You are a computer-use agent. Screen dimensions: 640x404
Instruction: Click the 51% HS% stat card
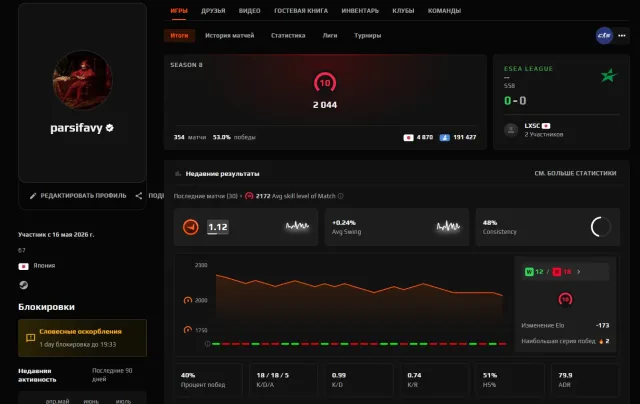click(510, 380)
